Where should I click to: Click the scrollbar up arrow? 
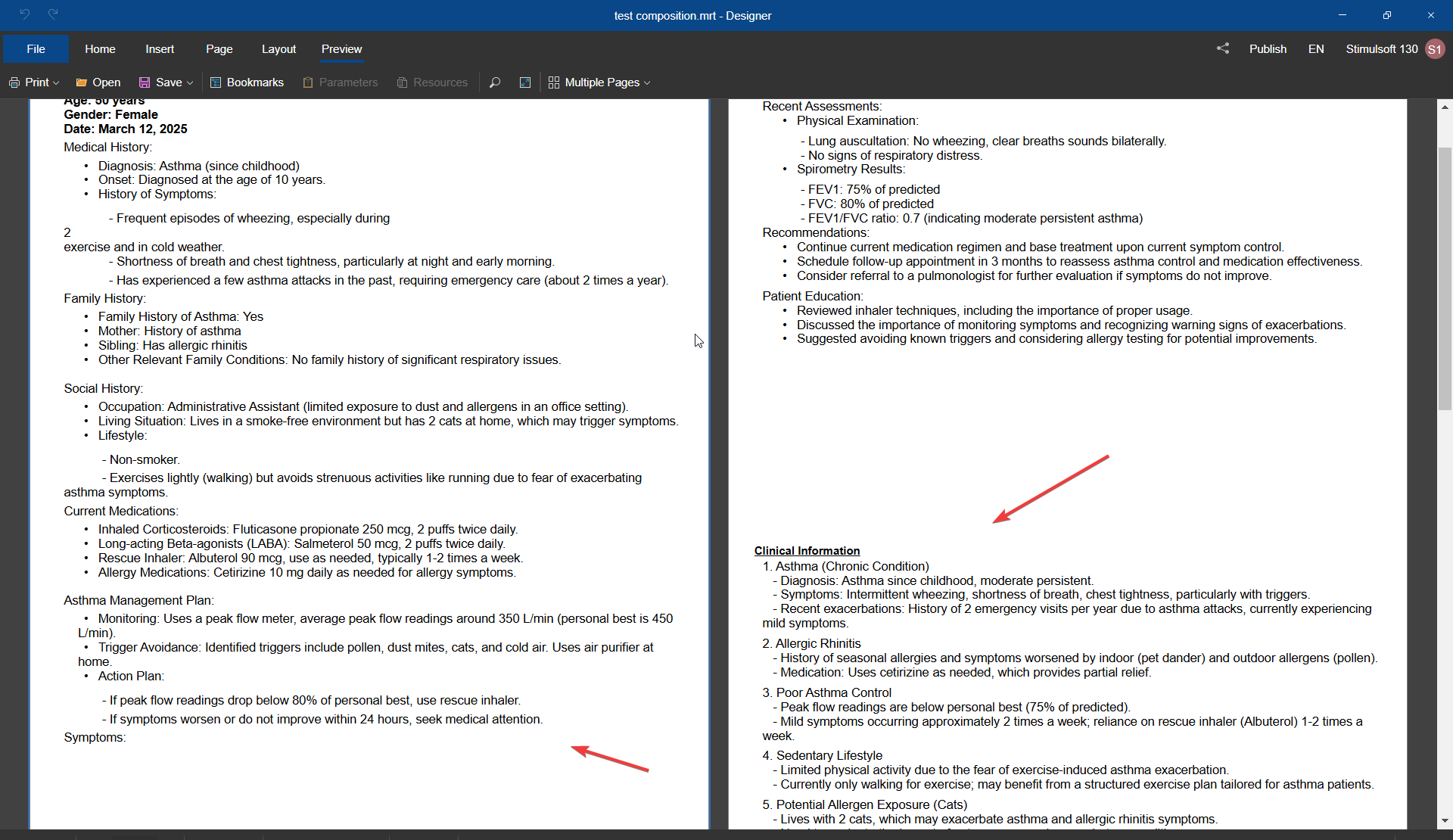point(1445,107)
